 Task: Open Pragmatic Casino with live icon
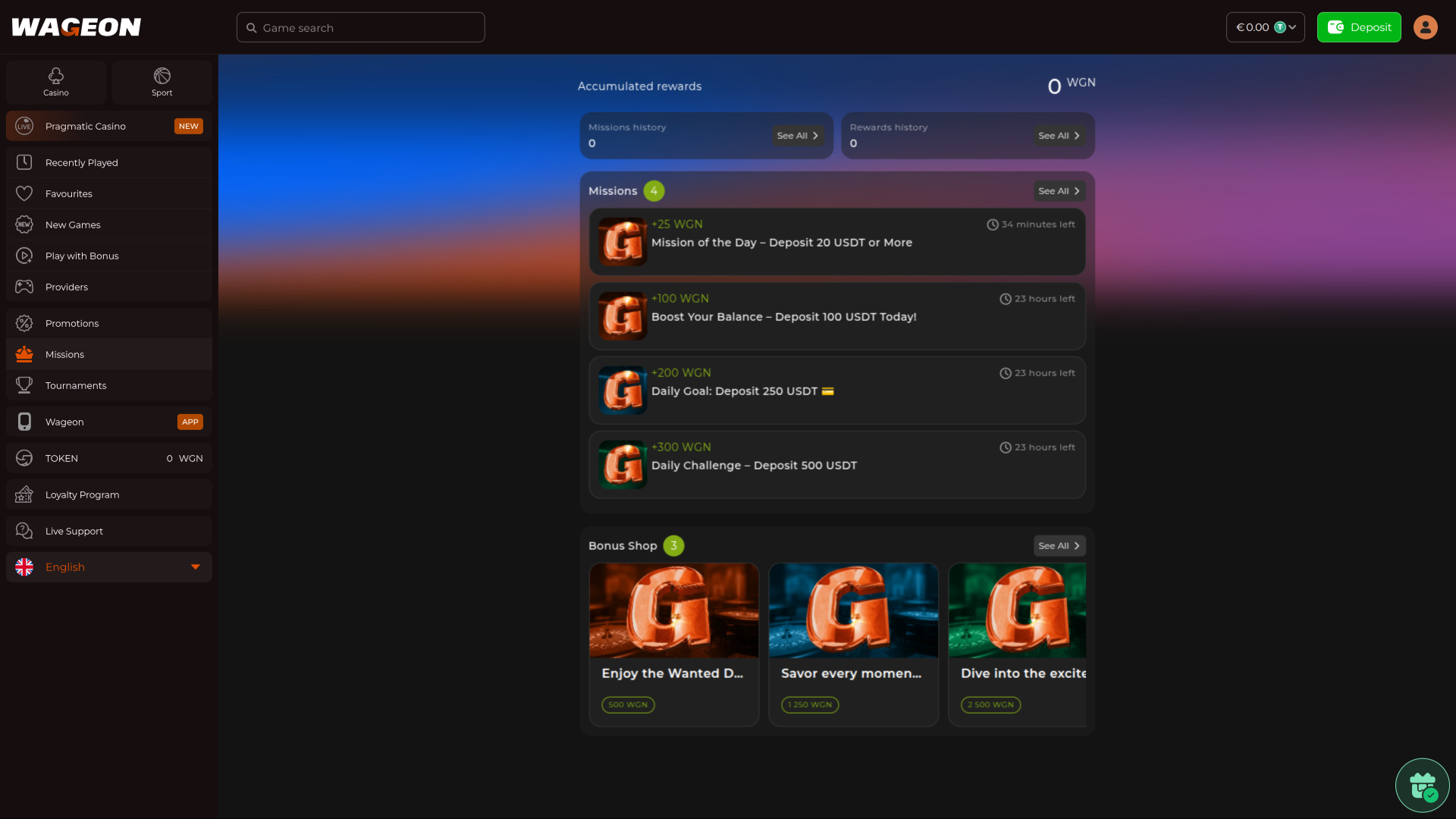click(24, 126)
